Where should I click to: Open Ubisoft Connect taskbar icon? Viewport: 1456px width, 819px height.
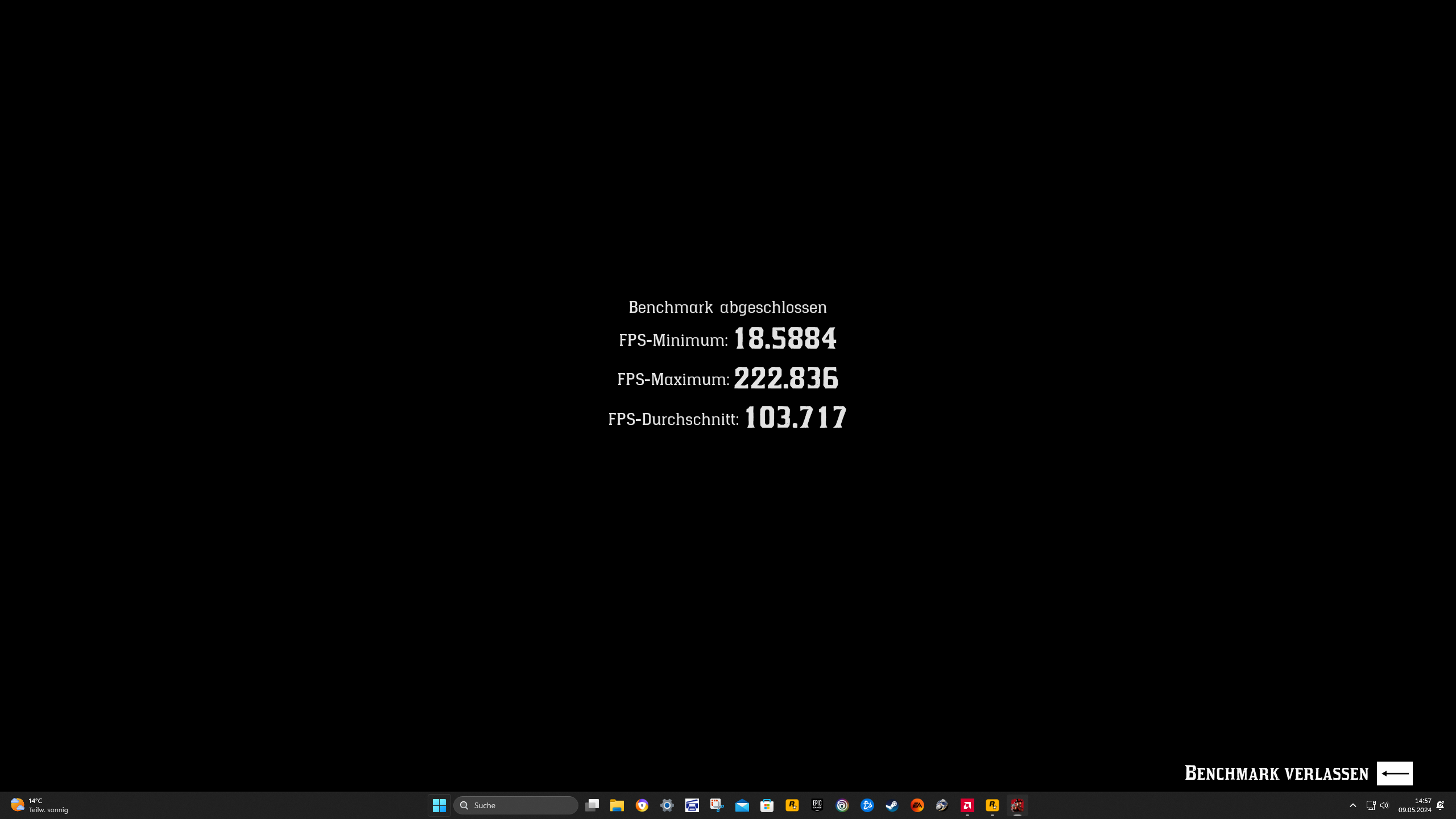click(x=842, y=805)
